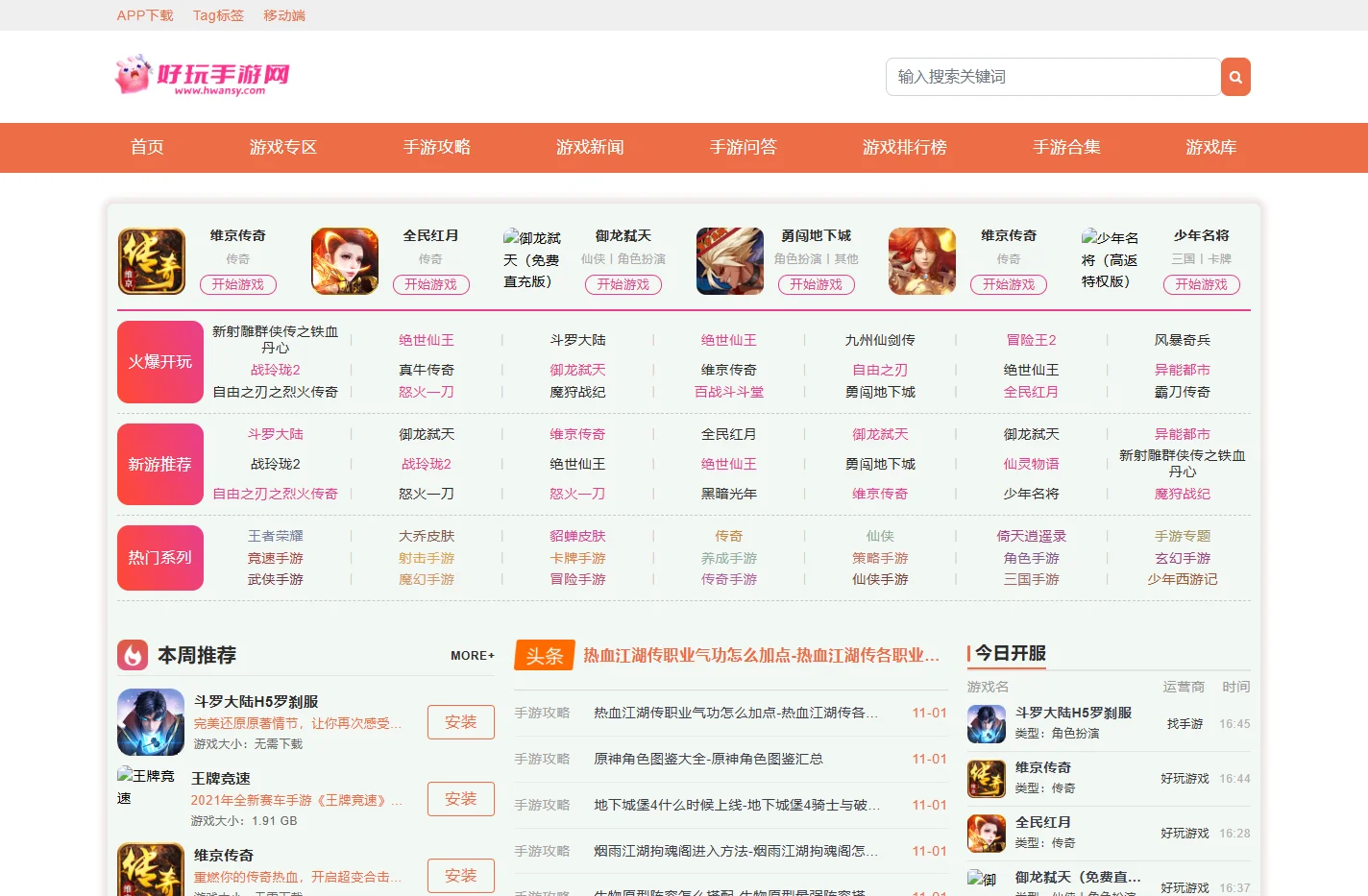
Task: Open the 全民红月 game icon in the top row
Action: 345,261
